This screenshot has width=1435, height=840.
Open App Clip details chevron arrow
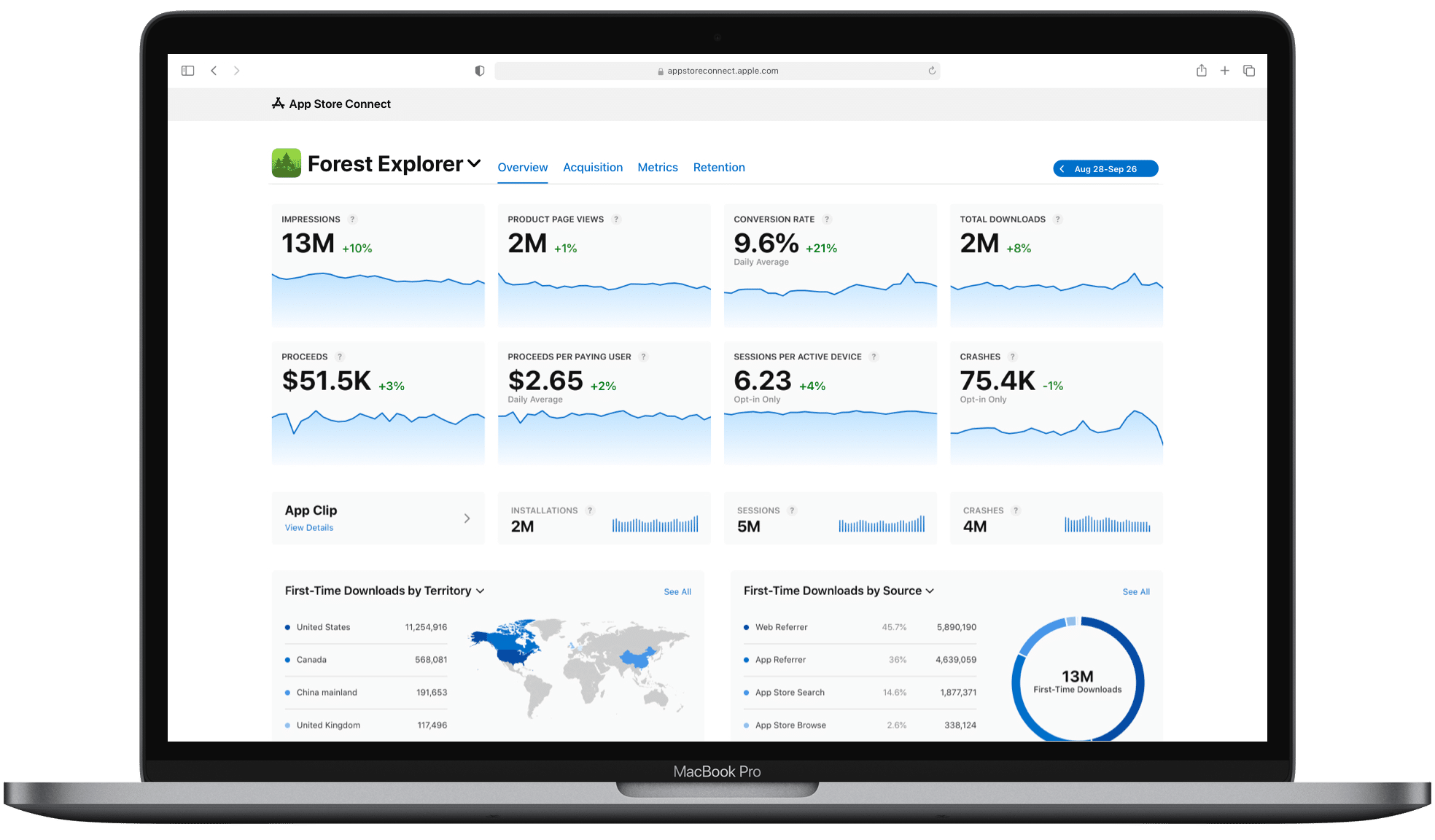coord(467,518)
